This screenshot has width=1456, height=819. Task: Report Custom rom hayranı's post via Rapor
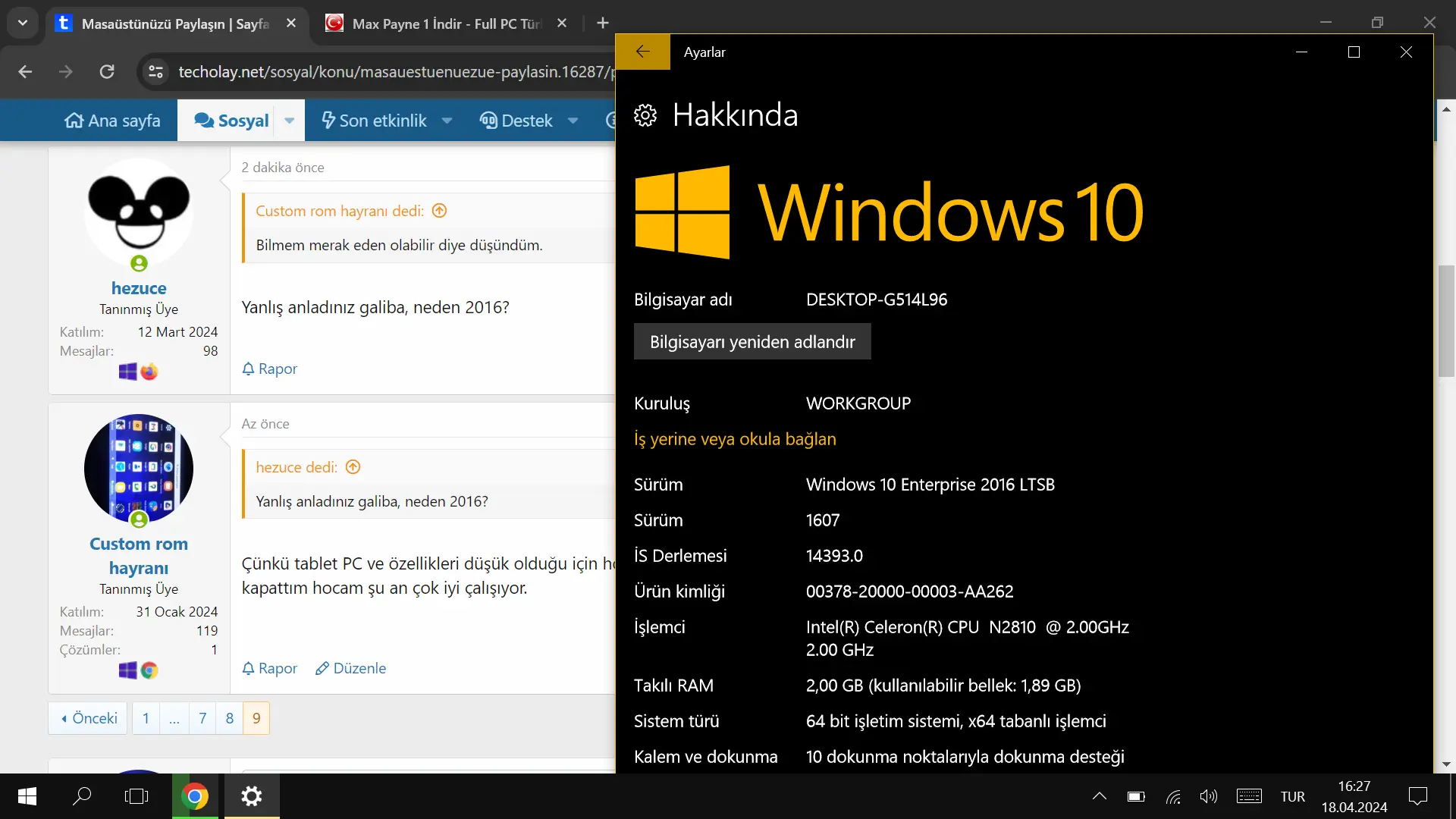pyautogui.click(x=270, y=668)
